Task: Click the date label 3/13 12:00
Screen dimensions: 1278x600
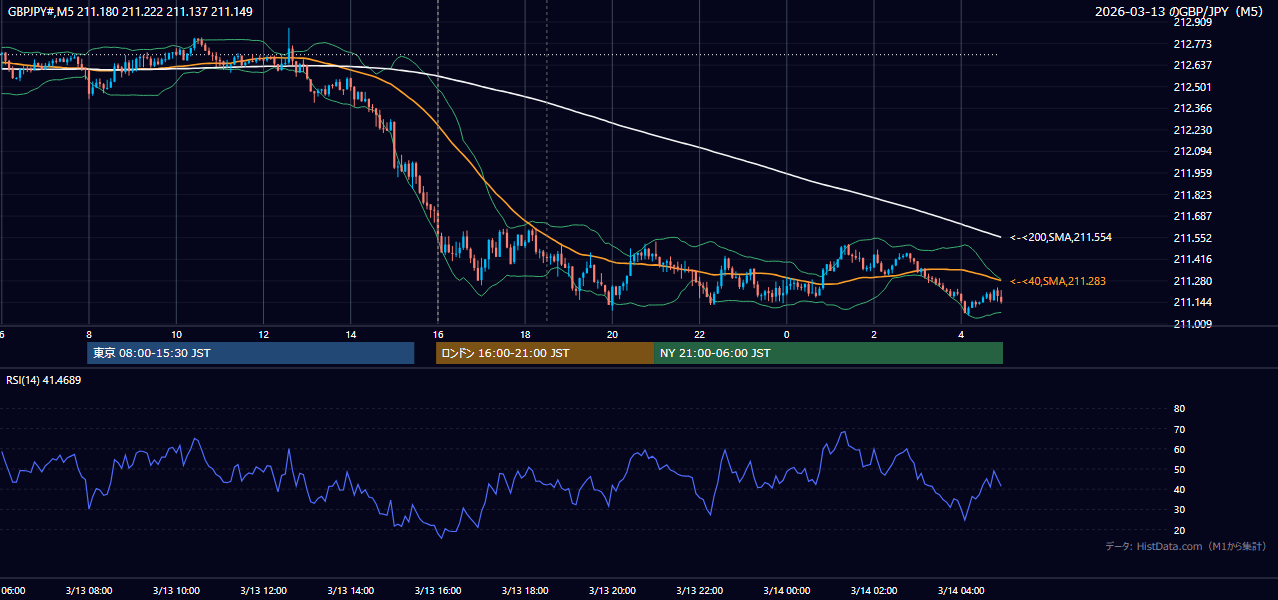Action: pyautogui.click(x=263, y=590)
